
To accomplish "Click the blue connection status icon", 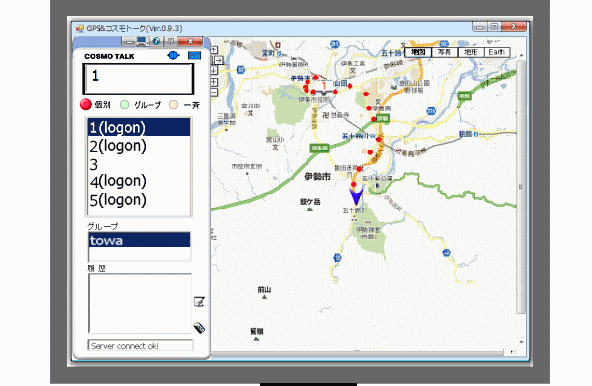I will point(173,56).
